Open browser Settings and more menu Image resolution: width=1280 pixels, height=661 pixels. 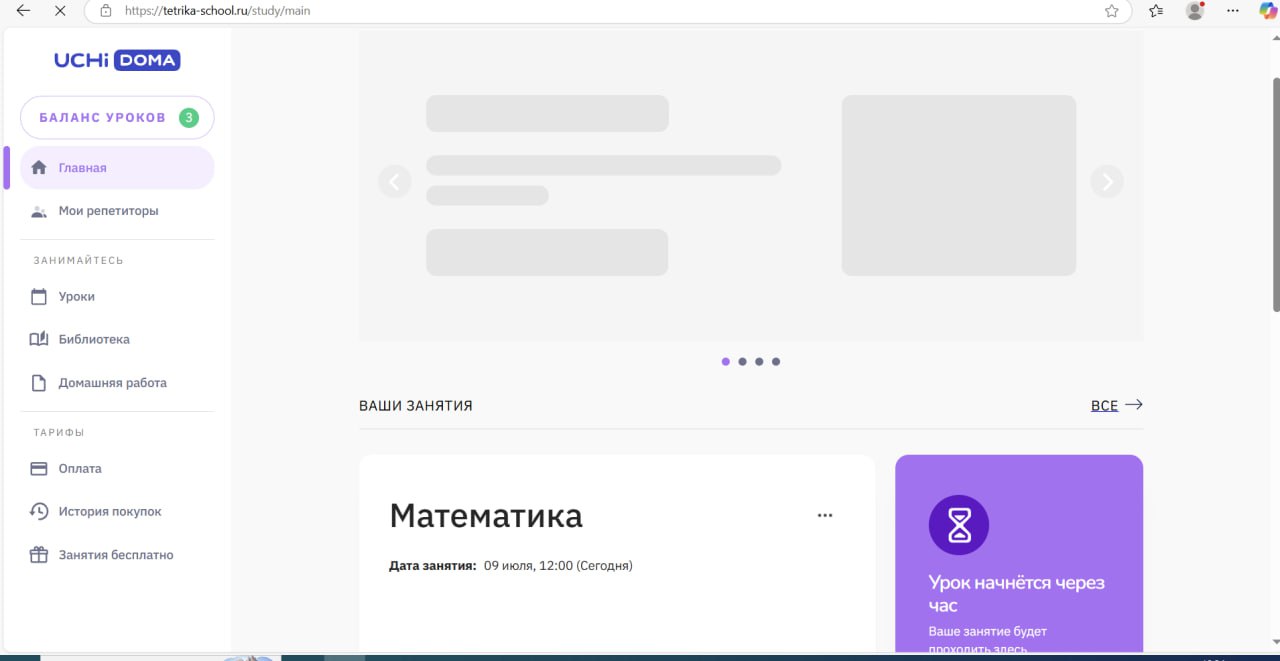[1232, 11]
